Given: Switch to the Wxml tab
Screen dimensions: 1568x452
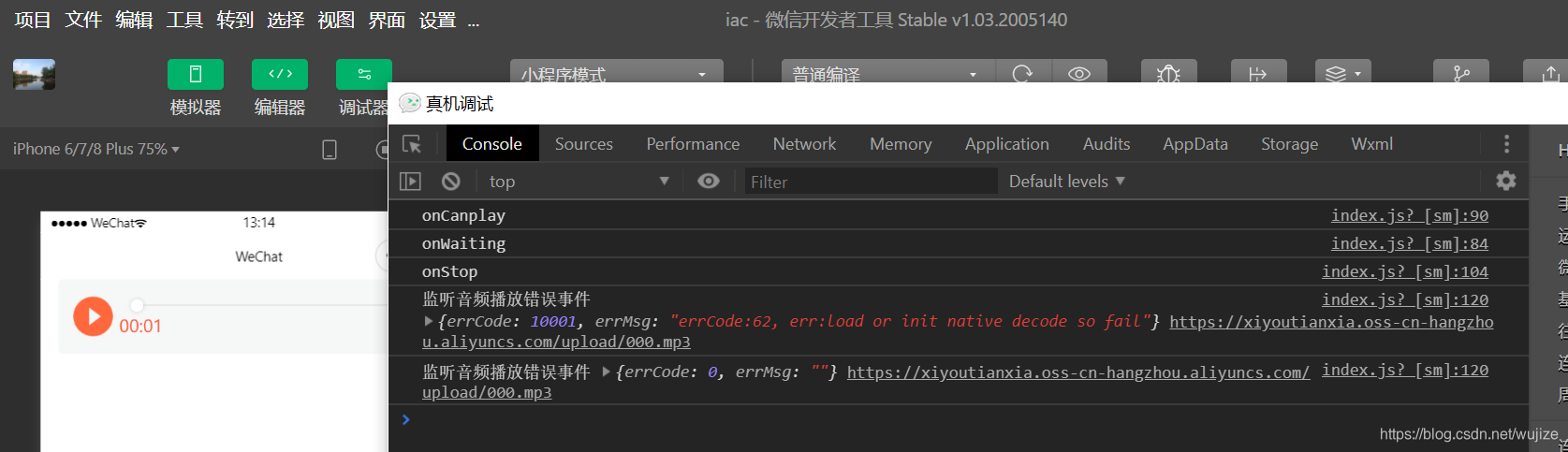Looking at the screenshot, I should click(1372, 144).
